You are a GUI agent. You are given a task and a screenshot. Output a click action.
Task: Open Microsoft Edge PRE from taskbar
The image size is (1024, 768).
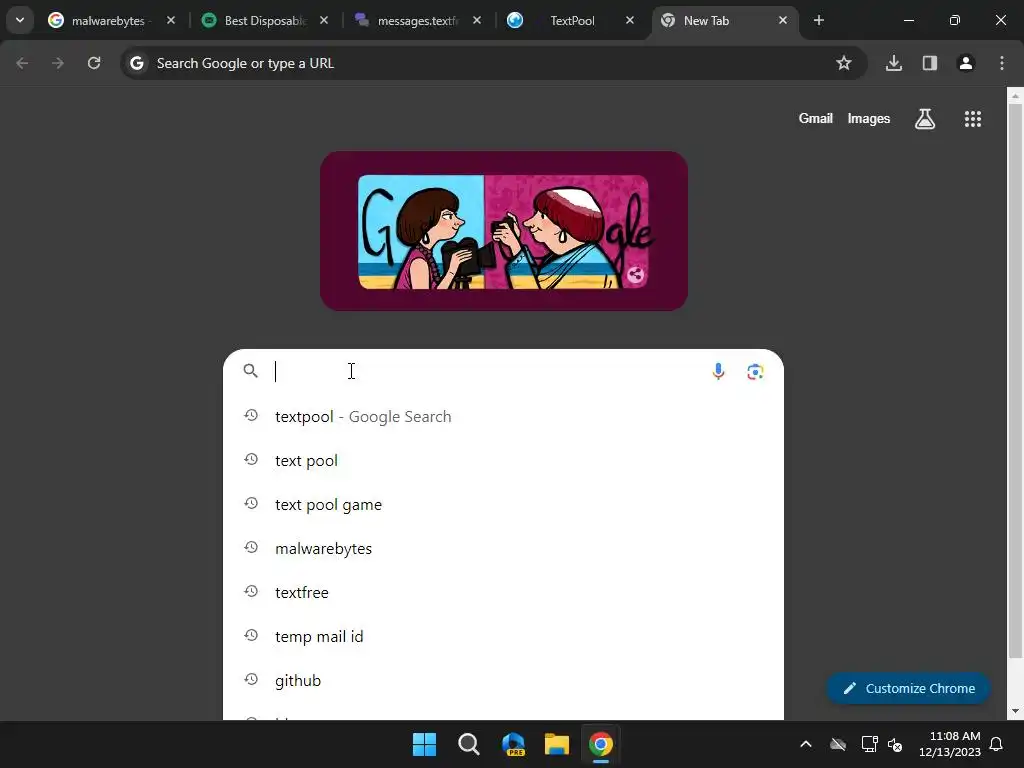[x=513, y=744]
